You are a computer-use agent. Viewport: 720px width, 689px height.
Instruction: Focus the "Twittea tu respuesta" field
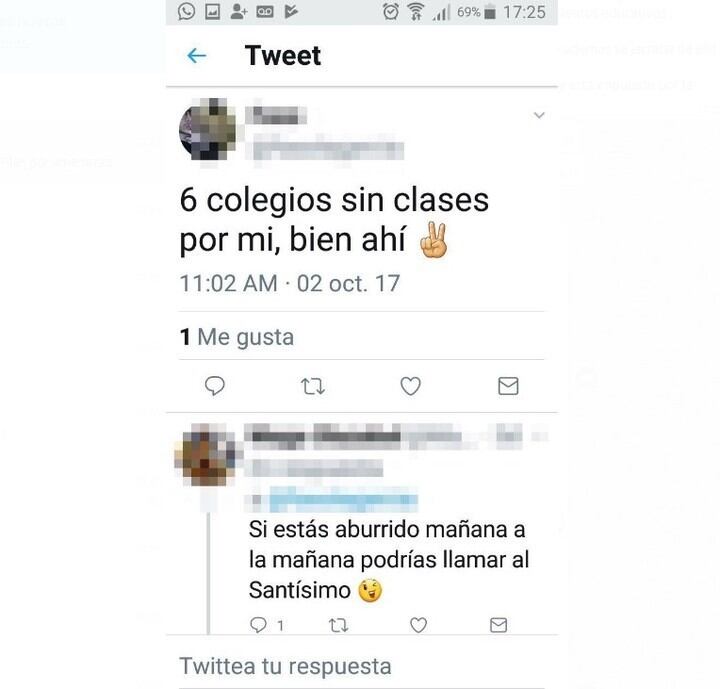click(x=362, y=666)
